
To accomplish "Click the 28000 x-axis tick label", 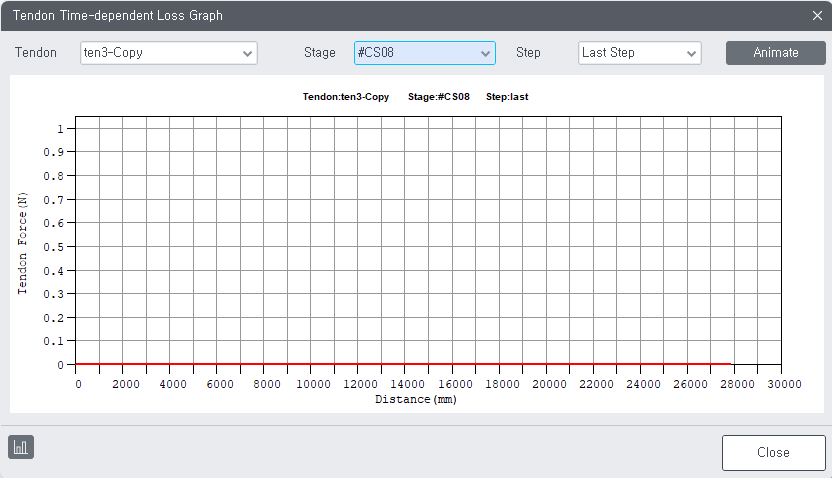I will [737, 384].
